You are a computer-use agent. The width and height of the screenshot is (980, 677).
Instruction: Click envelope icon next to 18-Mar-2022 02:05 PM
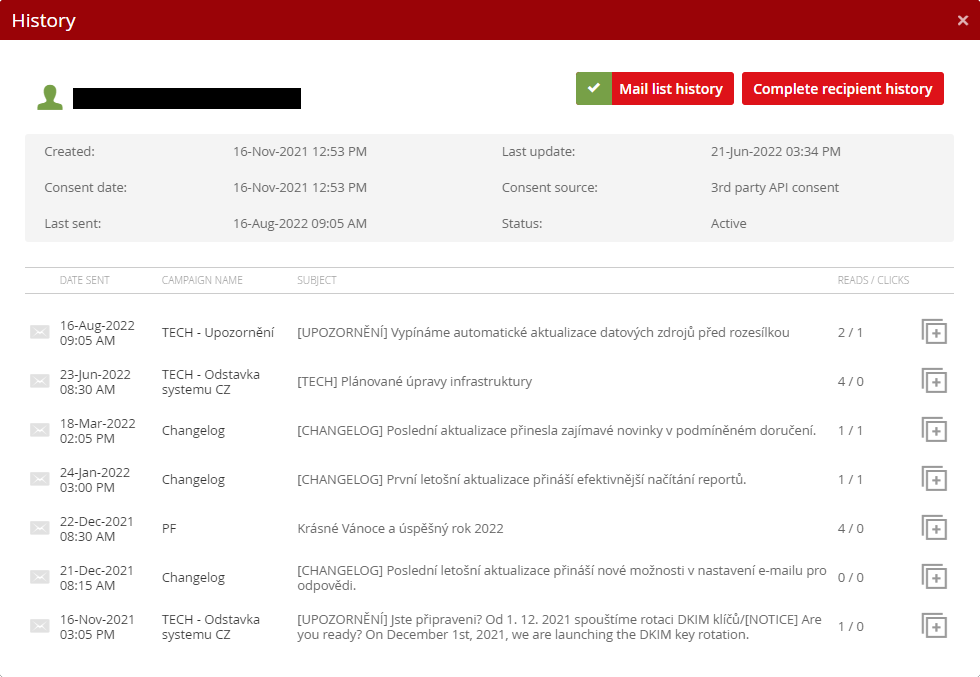40,430
